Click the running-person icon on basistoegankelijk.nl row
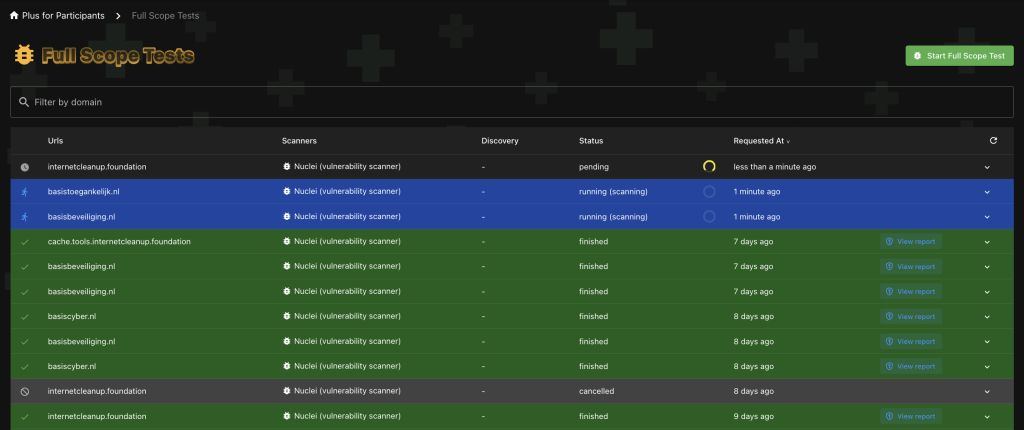The image size is (1024, 430). click(x=25, y=192)
